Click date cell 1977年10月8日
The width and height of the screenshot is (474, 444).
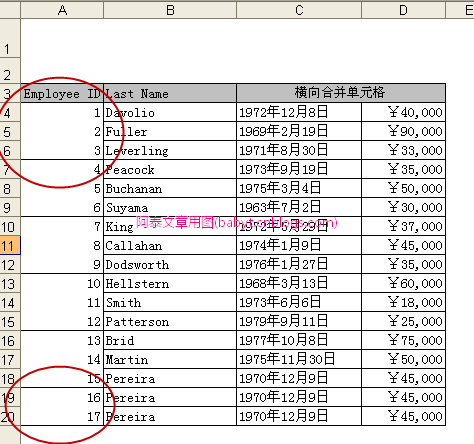(299, 340)
